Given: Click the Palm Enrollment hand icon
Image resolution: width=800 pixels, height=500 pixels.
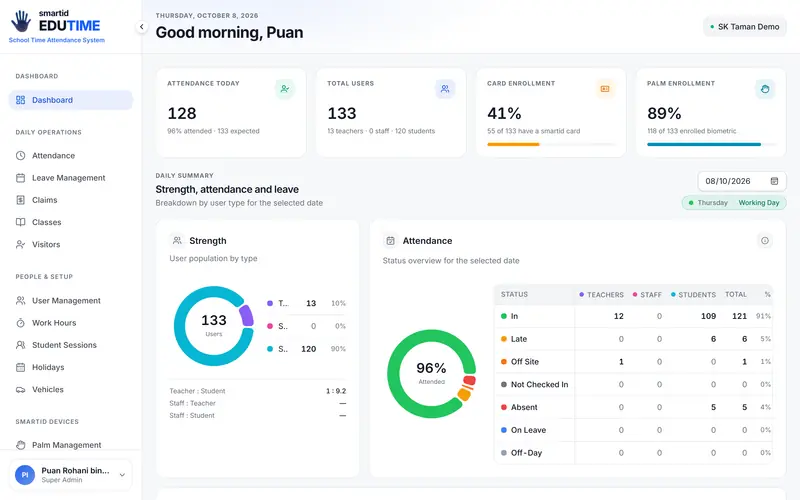Looking at the screenshot, I should [x=765, y=89].
